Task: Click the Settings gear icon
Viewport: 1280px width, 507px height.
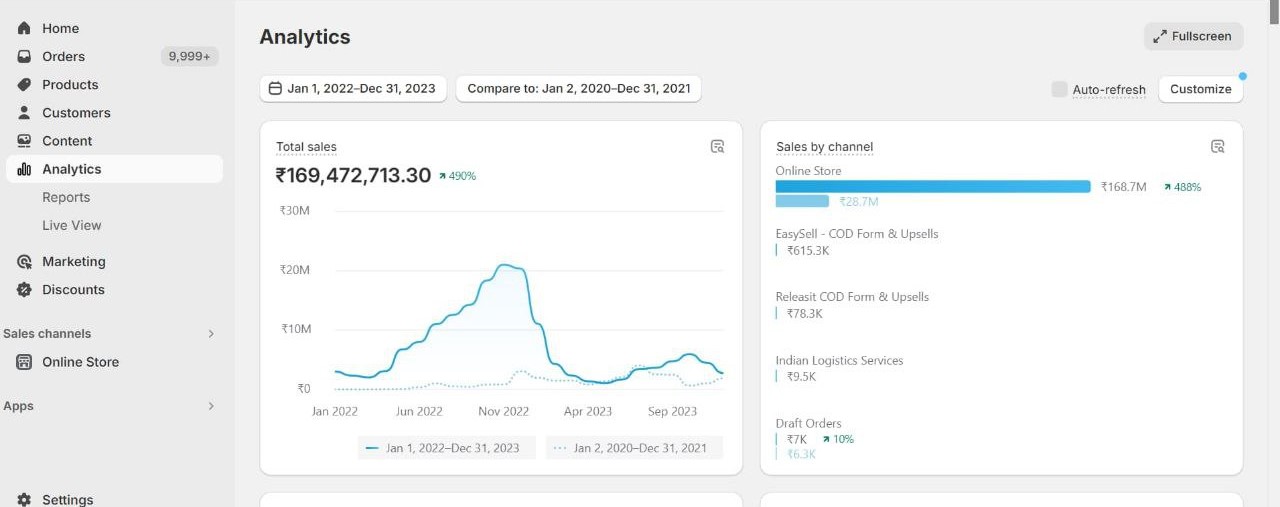Action: [24, 499]
